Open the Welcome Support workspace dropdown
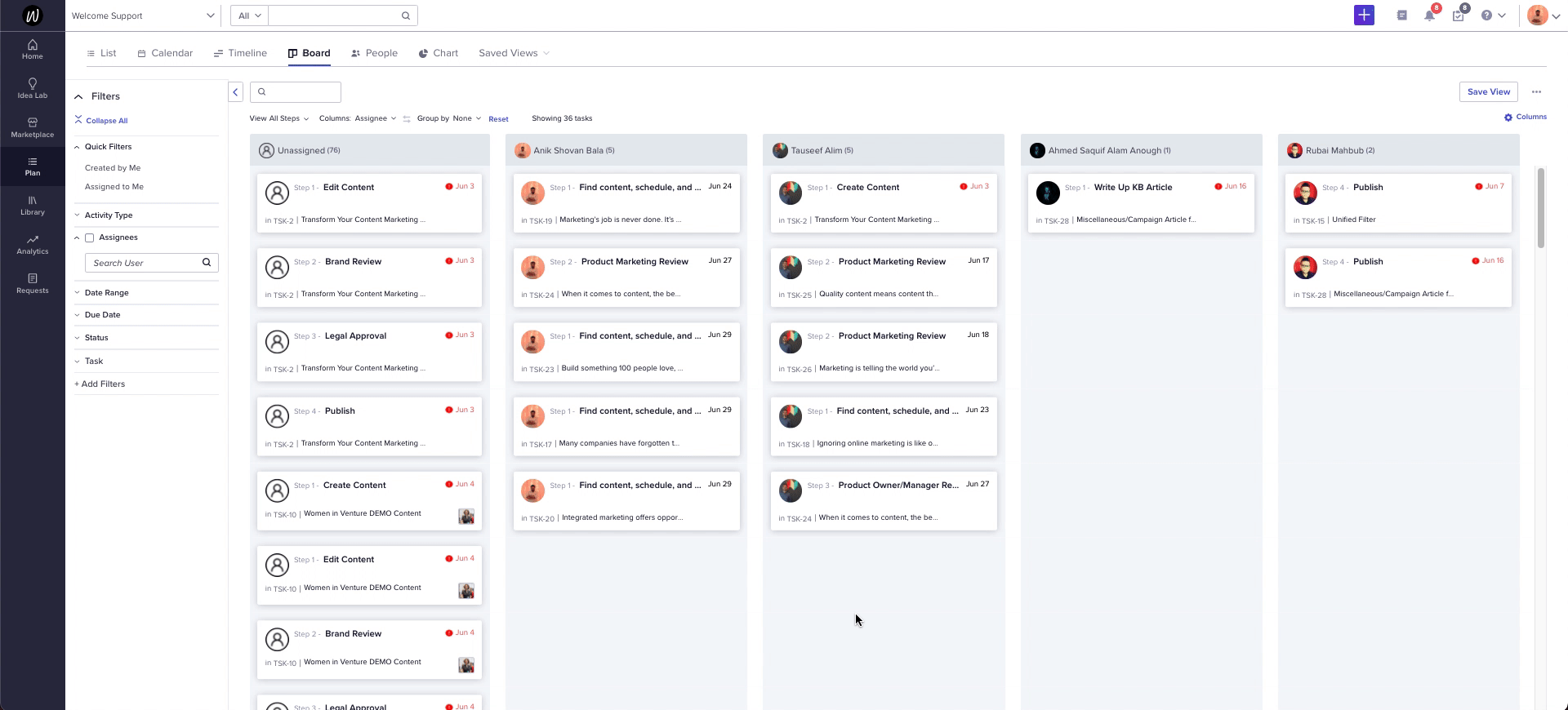The height and width of the screenshot is (710, 1568). click(x=143, y=16)
